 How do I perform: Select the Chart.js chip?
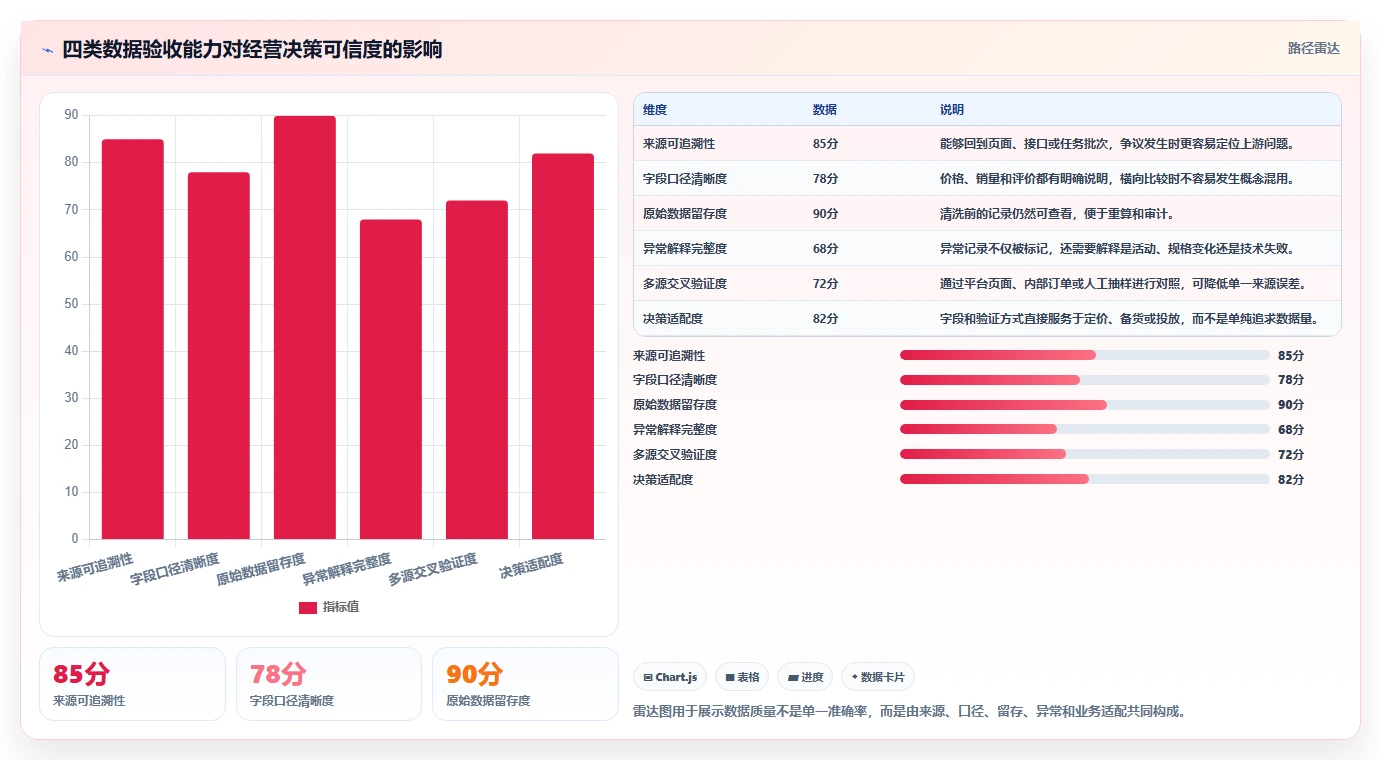tap(670, 677)
